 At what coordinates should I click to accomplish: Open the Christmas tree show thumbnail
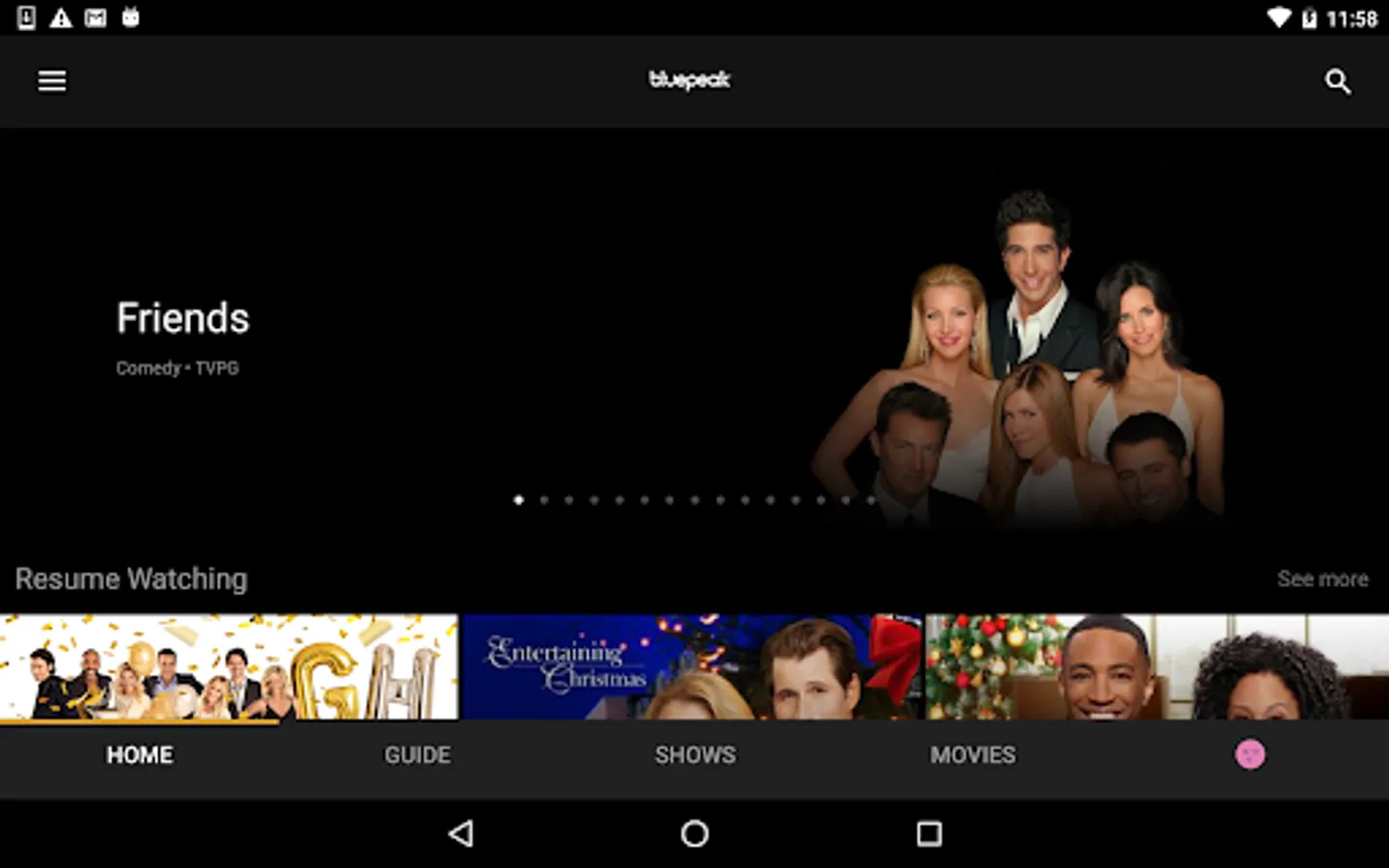pos(1157,666)
